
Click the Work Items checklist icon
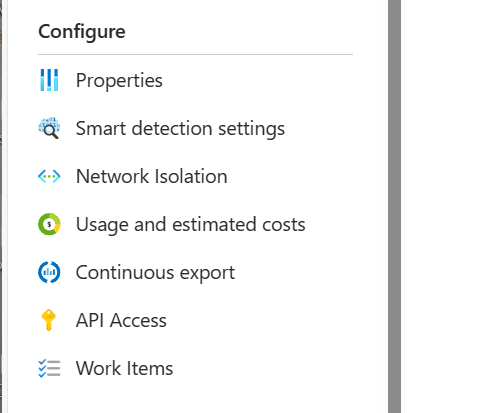(x=49, y=368)
